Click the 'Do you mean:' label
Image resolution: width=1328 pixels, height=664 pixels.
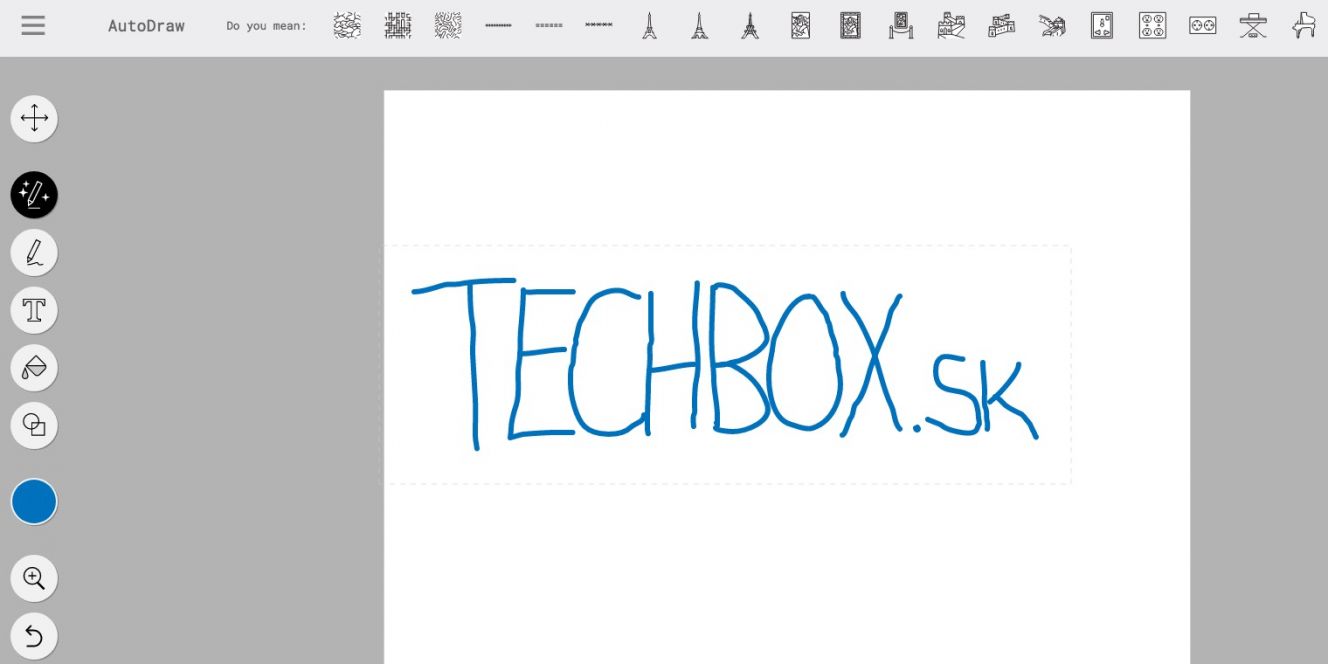tap(266, 26)
